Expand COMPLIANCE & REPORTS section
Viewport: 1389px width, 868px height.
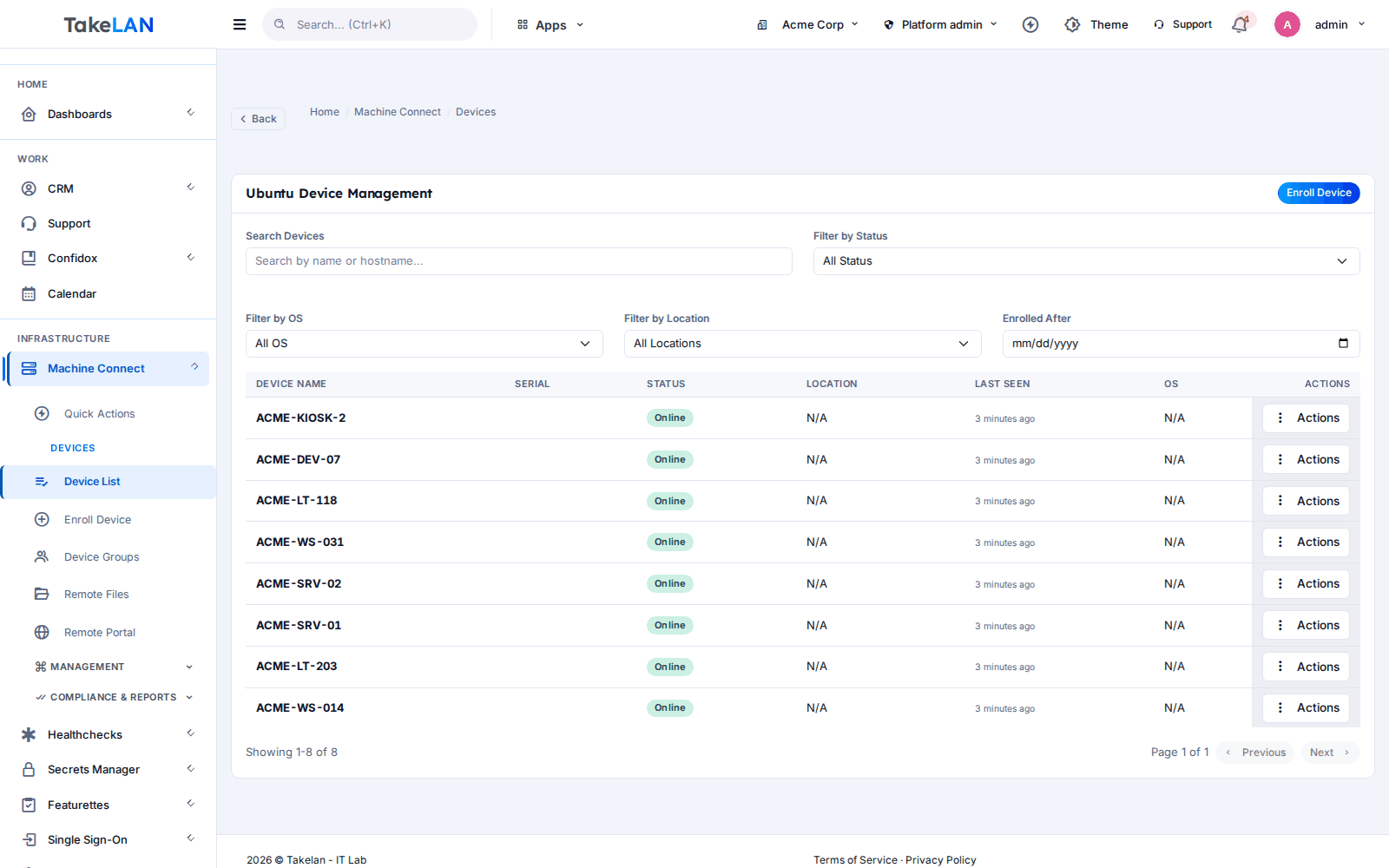[113, 697]
